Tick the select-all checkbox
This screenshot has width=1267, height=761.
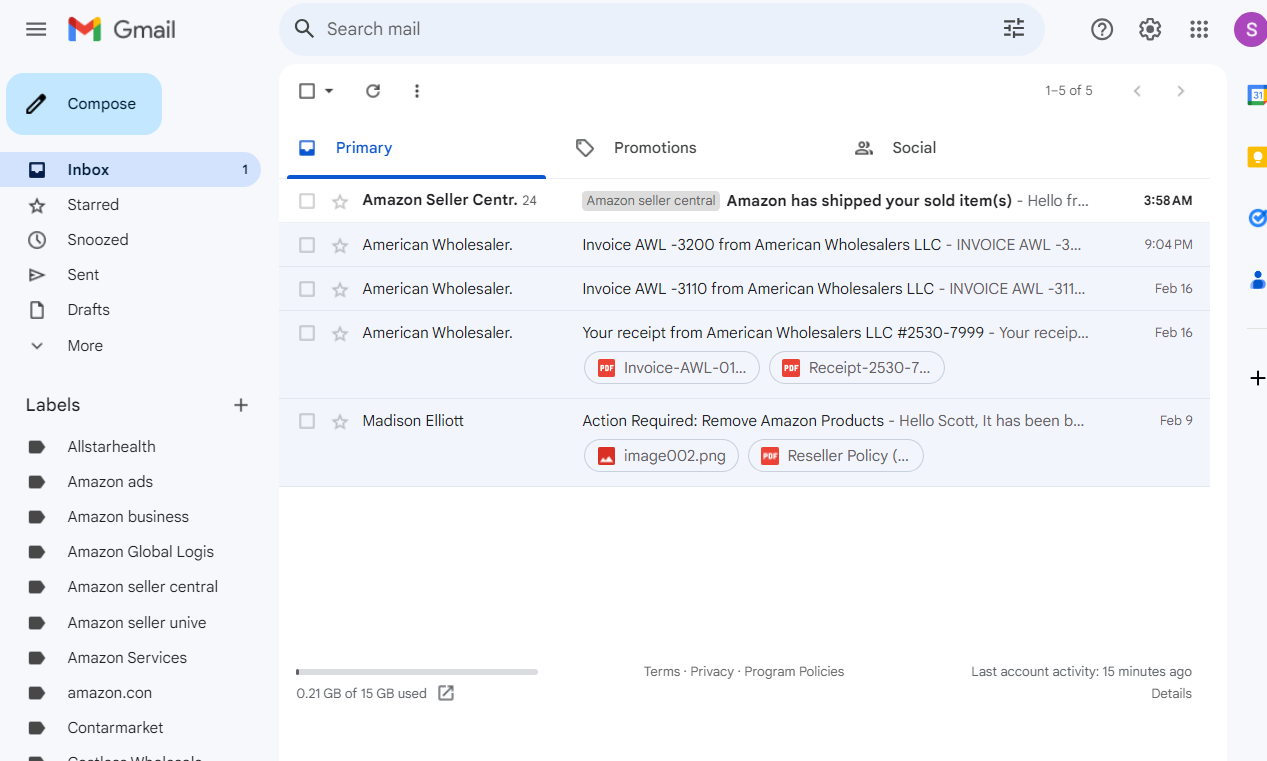(307, 91)
